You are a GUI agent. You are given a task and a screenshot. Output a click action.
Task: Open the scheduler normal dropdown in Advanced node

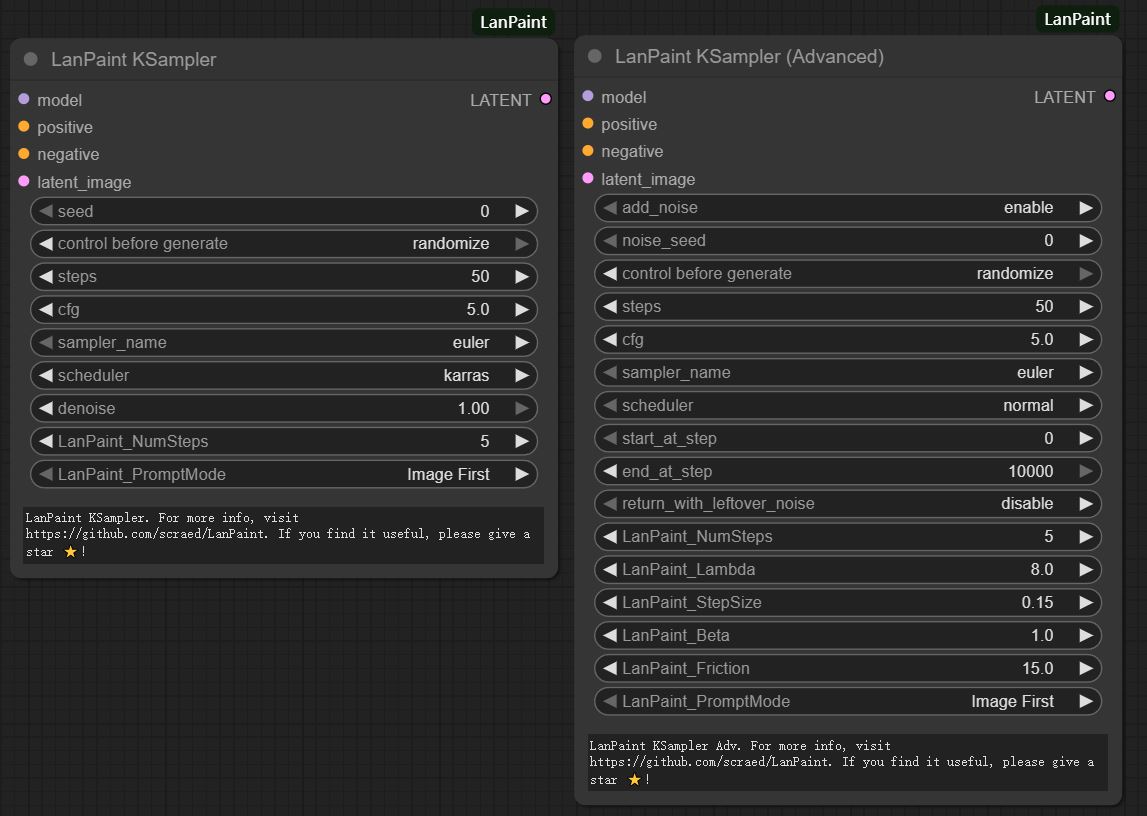tap(847, 405)
